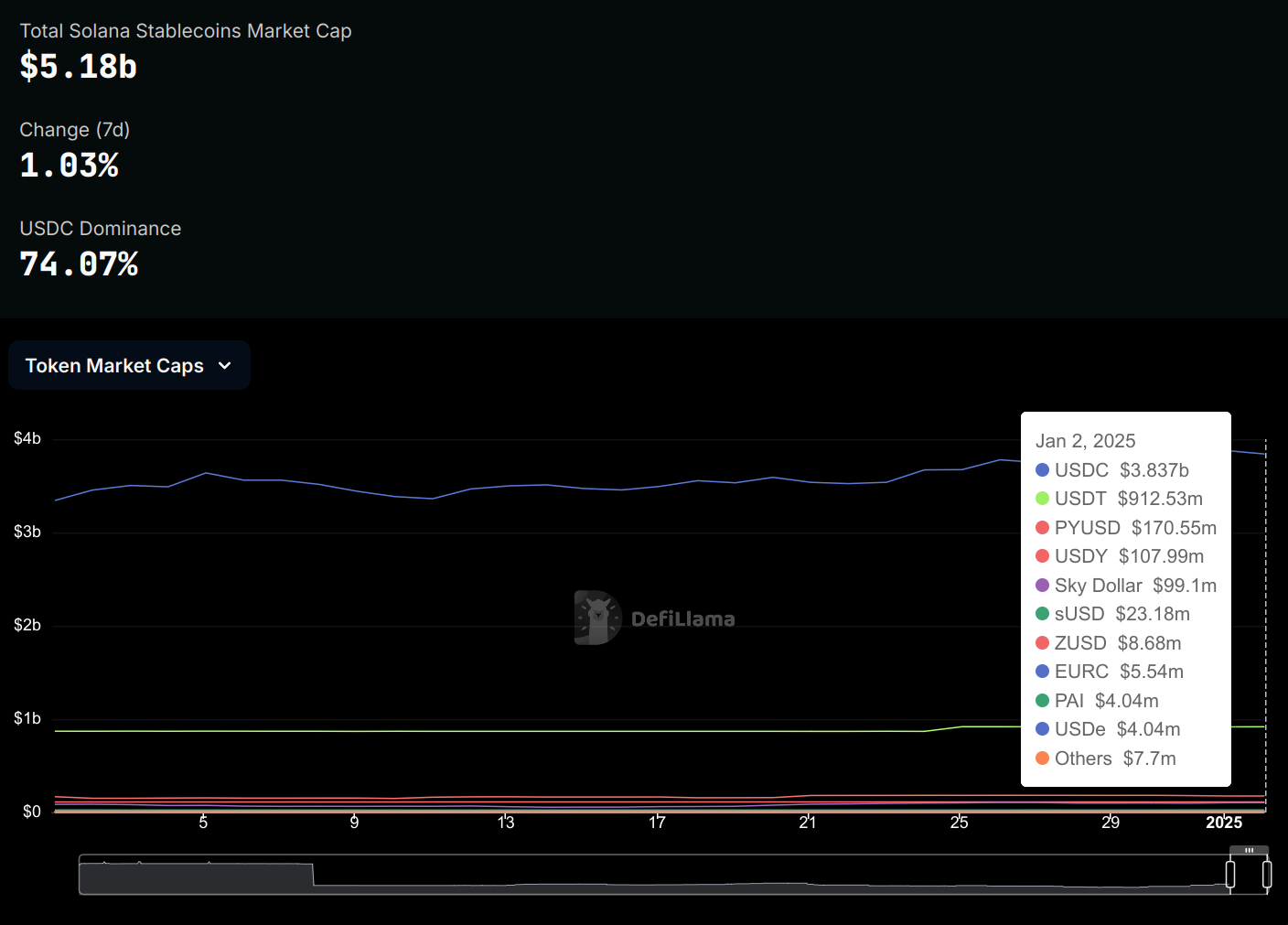Click the DefiLlama llama logo watermark

596,618
